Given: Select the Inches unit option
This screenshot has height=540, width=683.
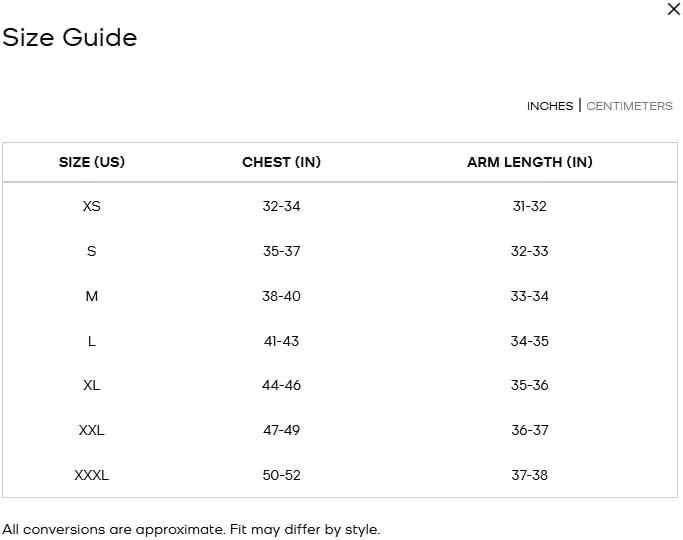Looking at the screenshot, I should tap(550, 106).
